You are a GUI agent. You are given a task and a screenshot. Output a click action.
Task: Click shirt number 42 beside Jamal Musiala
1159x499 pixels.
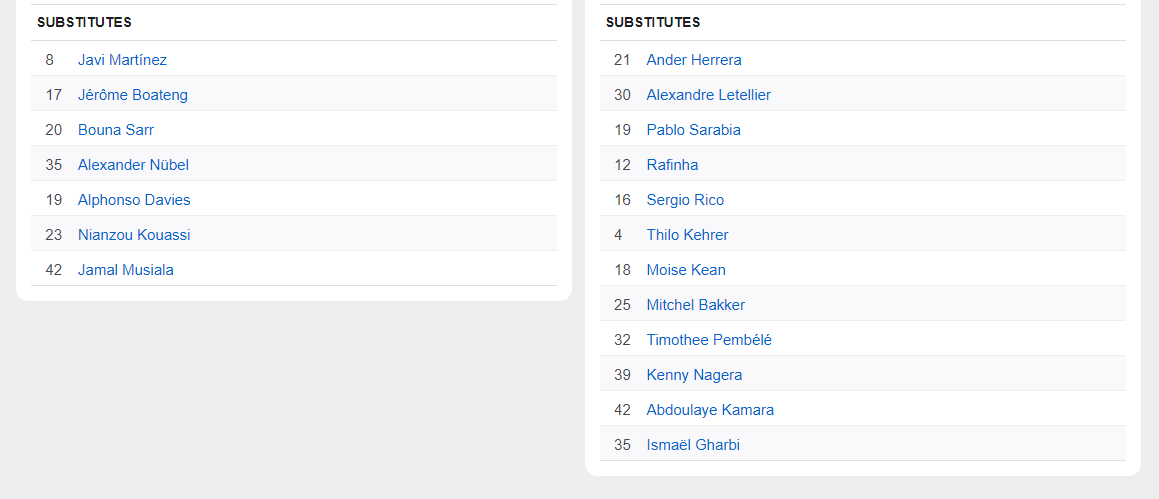tap(54, 270)
